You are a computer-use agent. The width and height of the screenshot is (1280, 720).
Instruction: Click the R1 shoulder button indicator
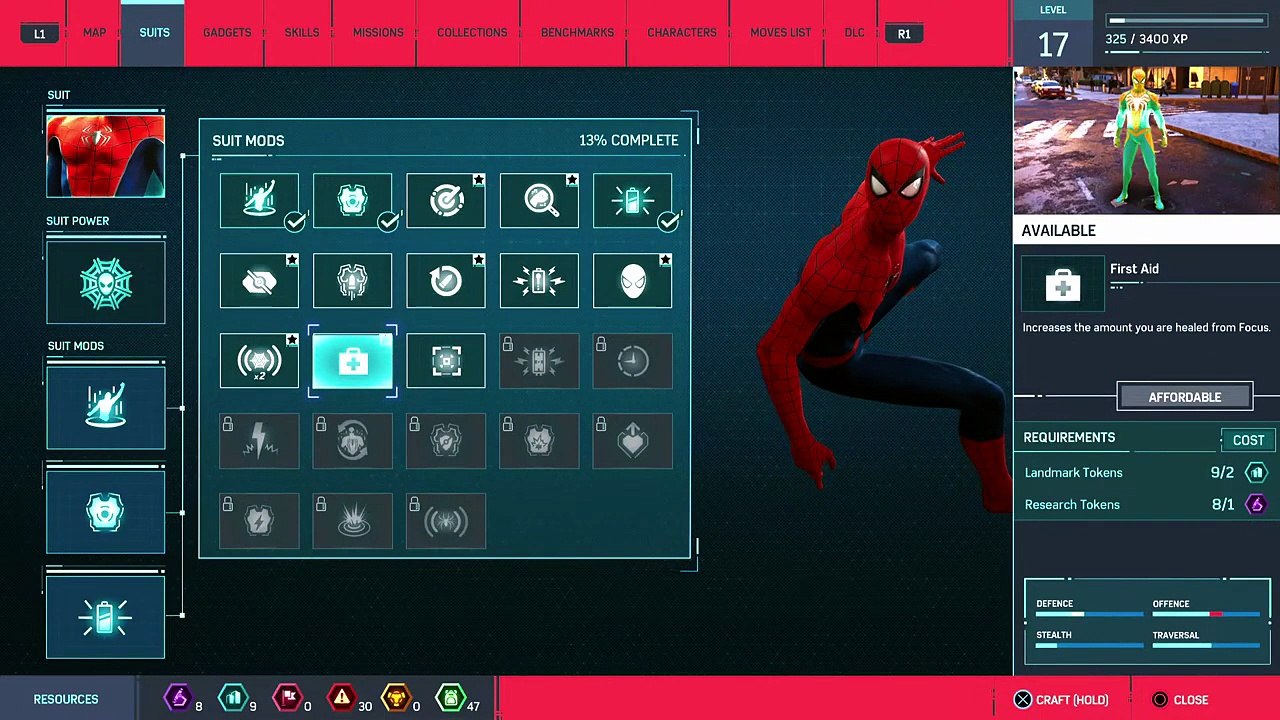point(904,34)
